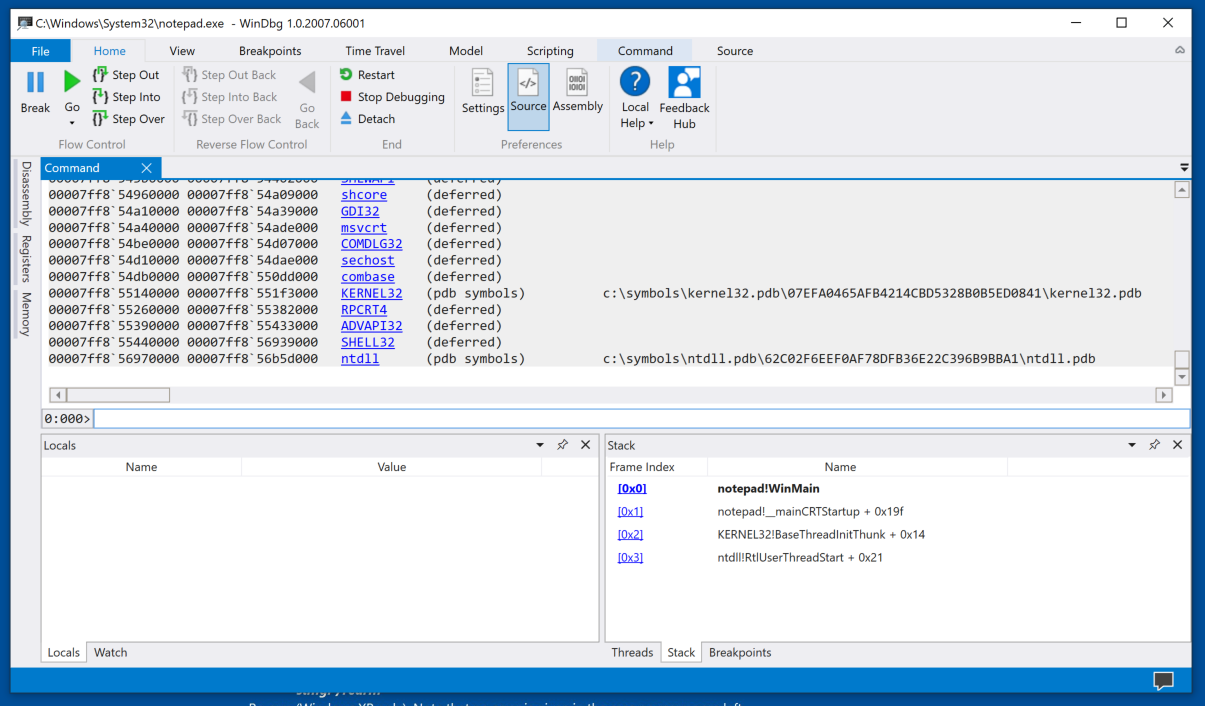Focus the command input field
1205x706 pixels.
[640, 419]
